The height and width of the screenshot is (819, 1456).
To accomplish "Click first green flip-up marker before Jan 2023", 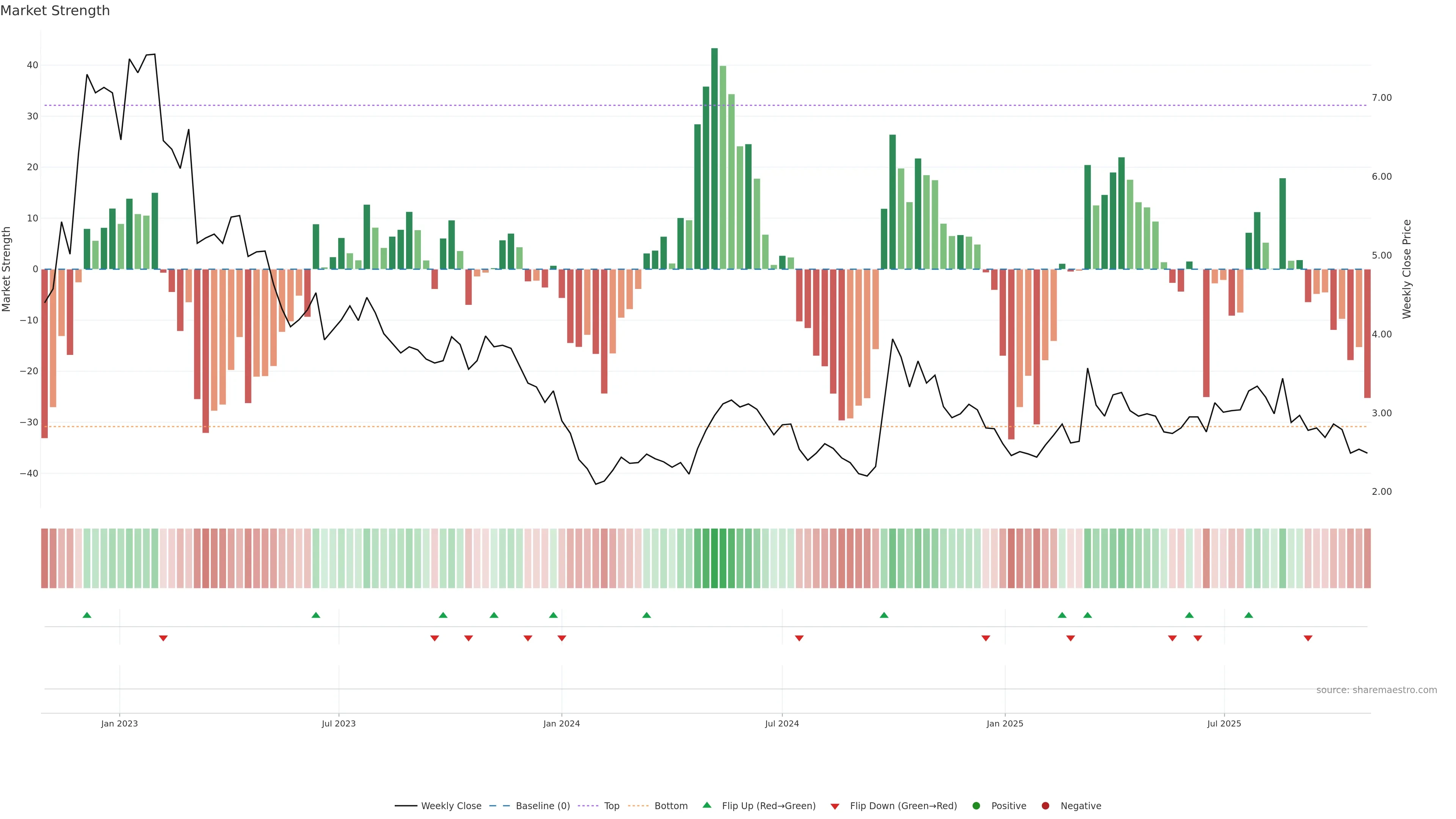I will pos(87,615).
